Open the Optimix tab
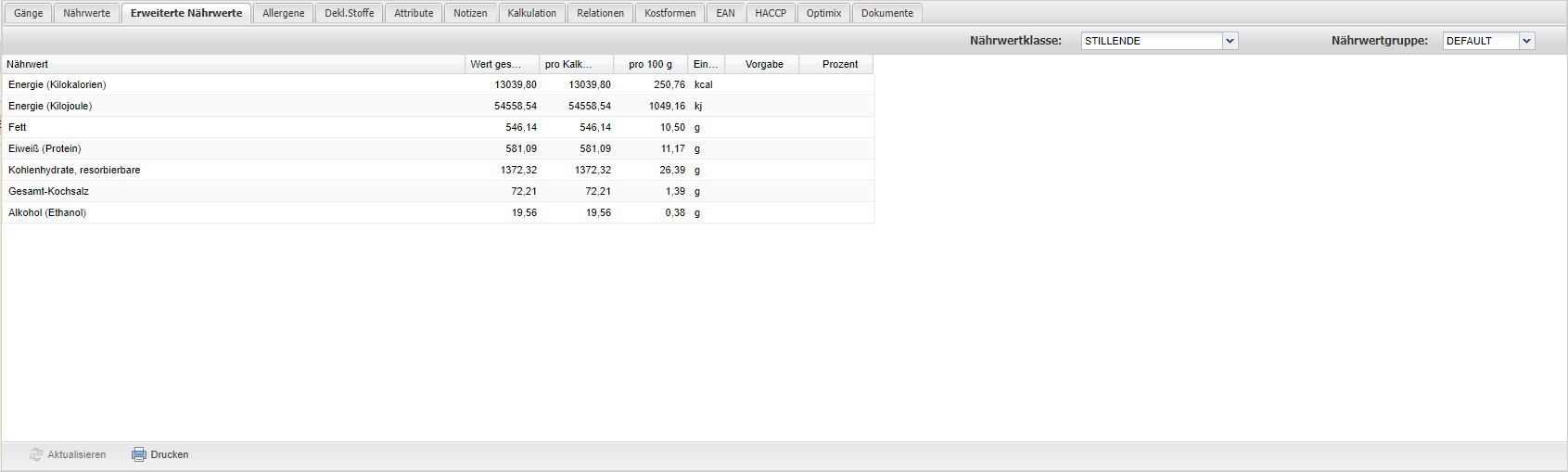 click(x=823, y=13)
